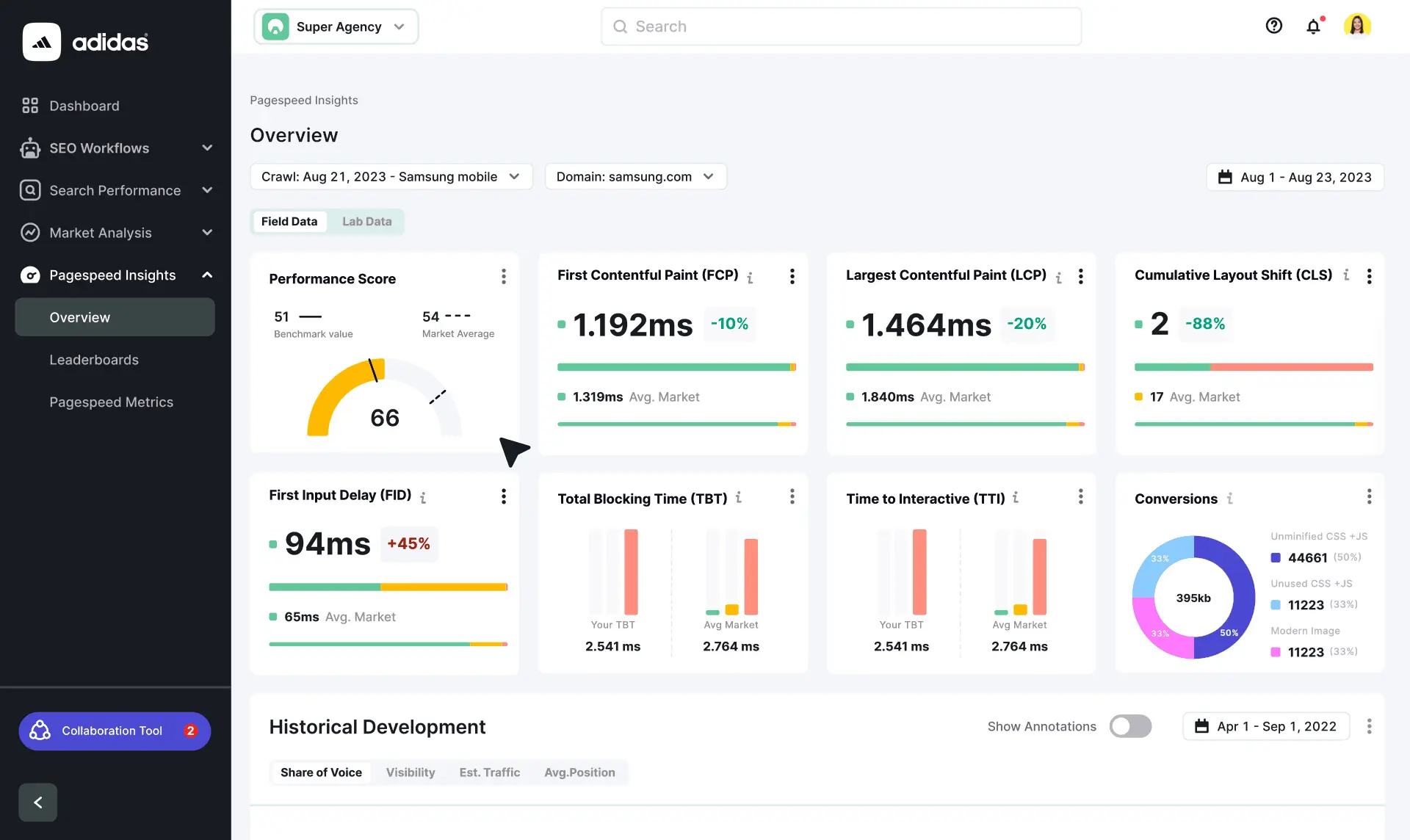
Task: Click the Collaboration Tool cloud icon
Action: (x=39, y=731)
